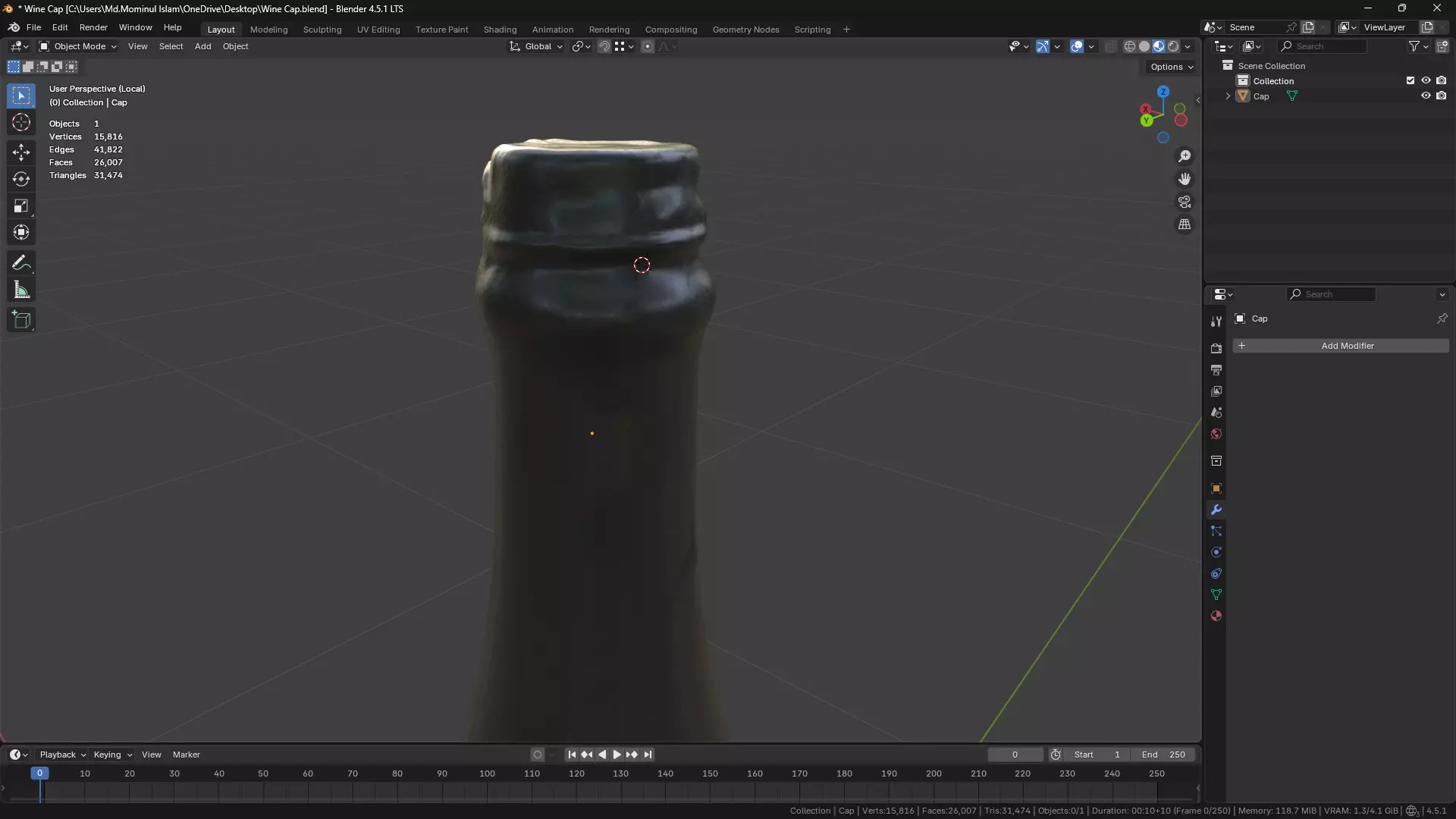1456x819 pixels.
Task: Select the Add Cube tool
Action: (x=21, y=319)
